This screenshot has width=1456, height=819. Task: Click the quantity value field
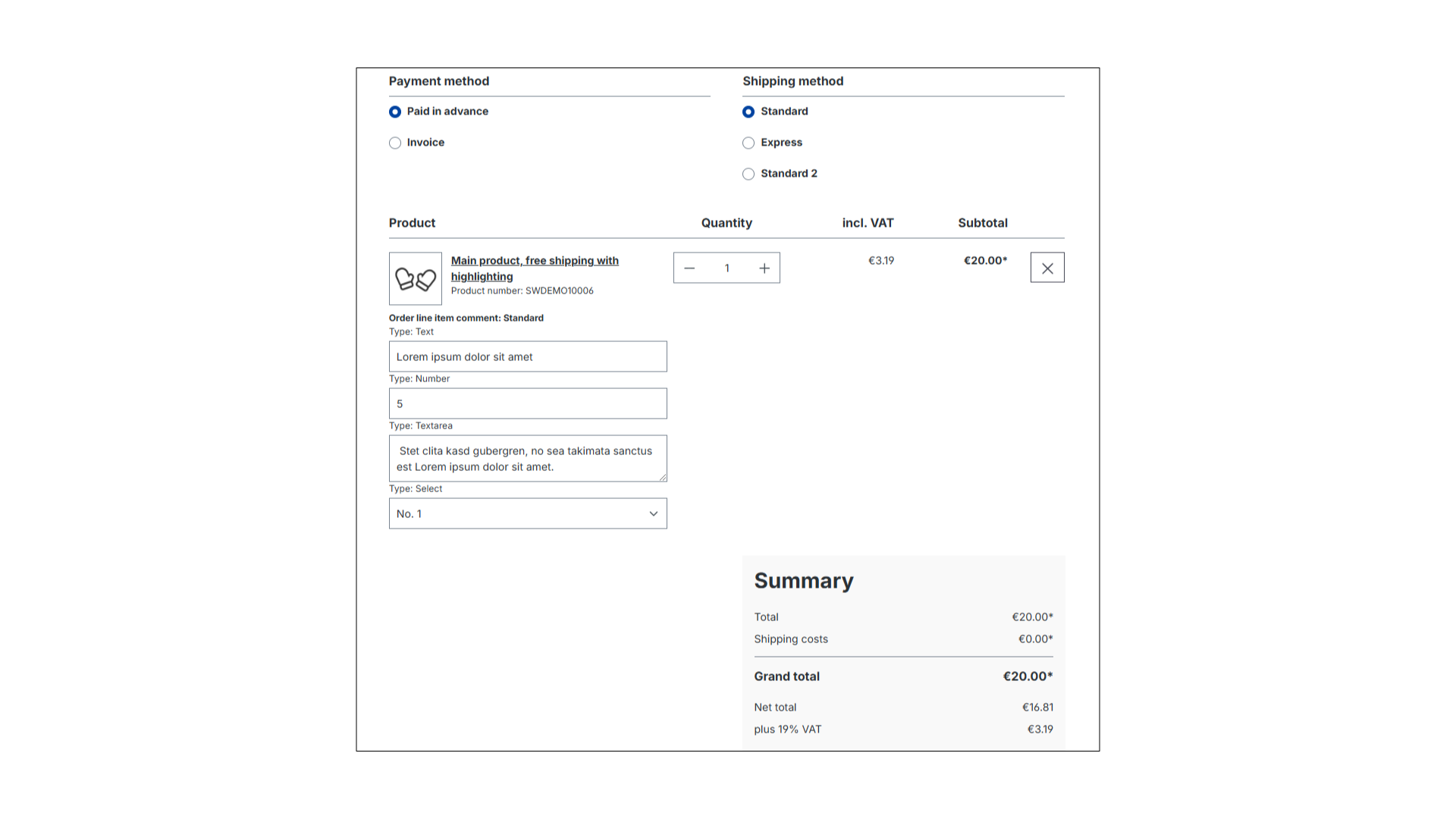726,268
